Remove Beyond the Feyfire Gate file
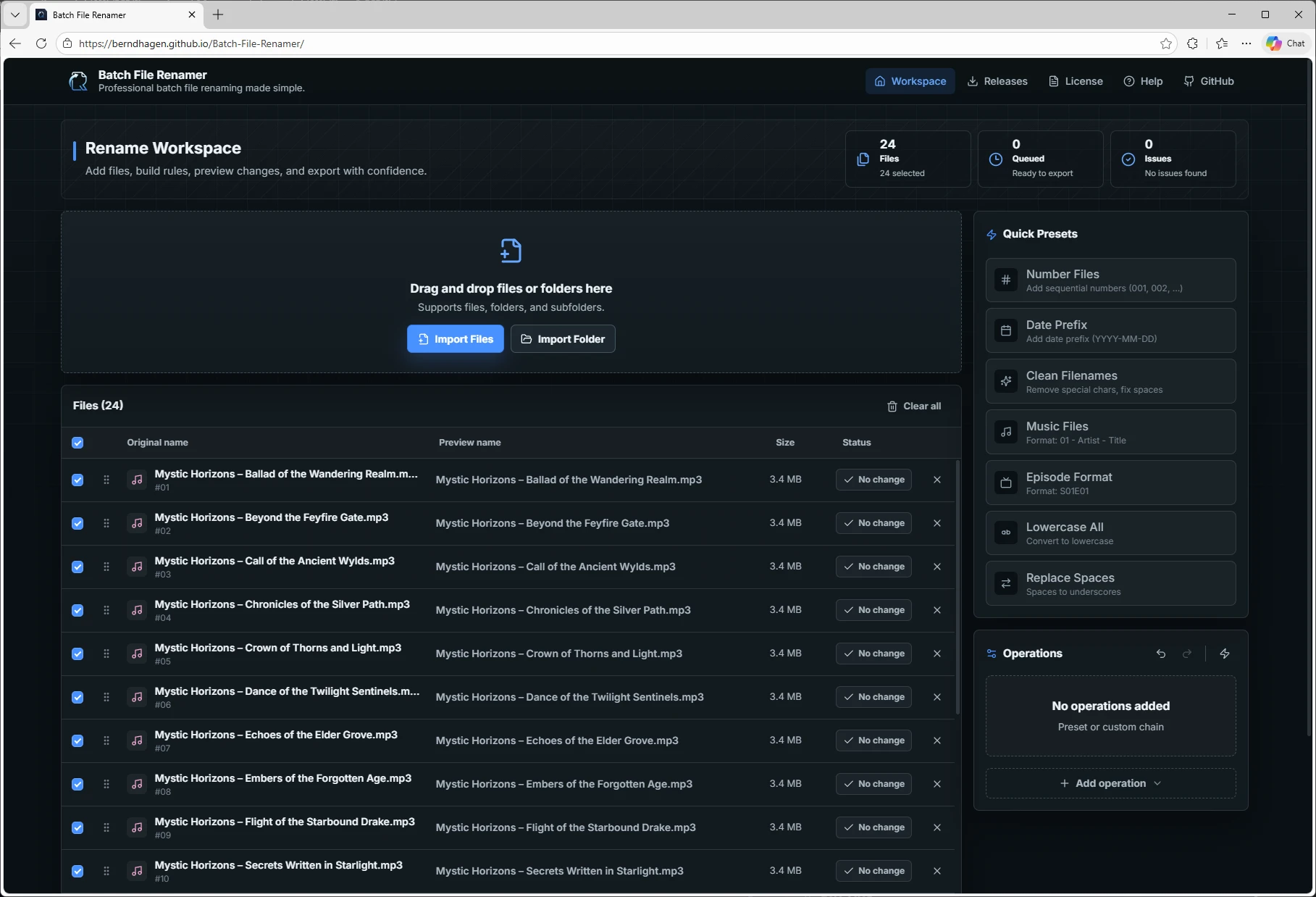 click(937, 523)
